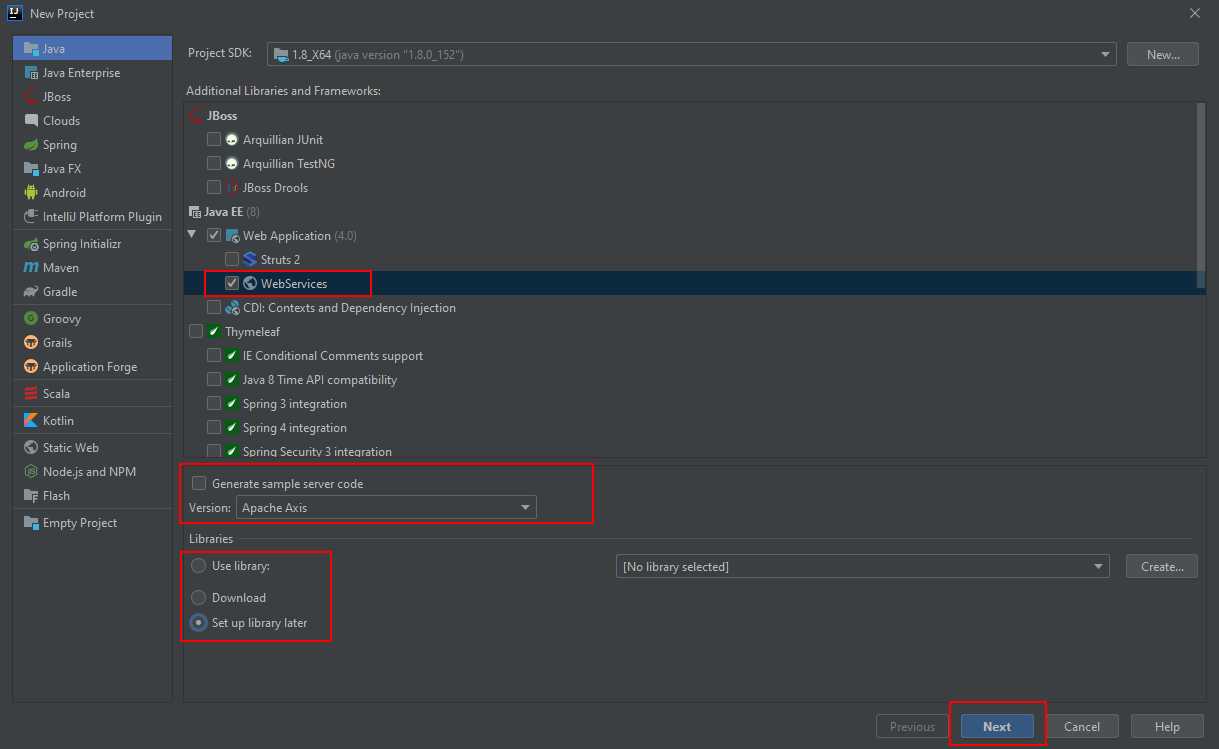The width and height of the screenshot is (1219, 749).
Task: Select Empty Project in the list
Action: pos(92,522)
